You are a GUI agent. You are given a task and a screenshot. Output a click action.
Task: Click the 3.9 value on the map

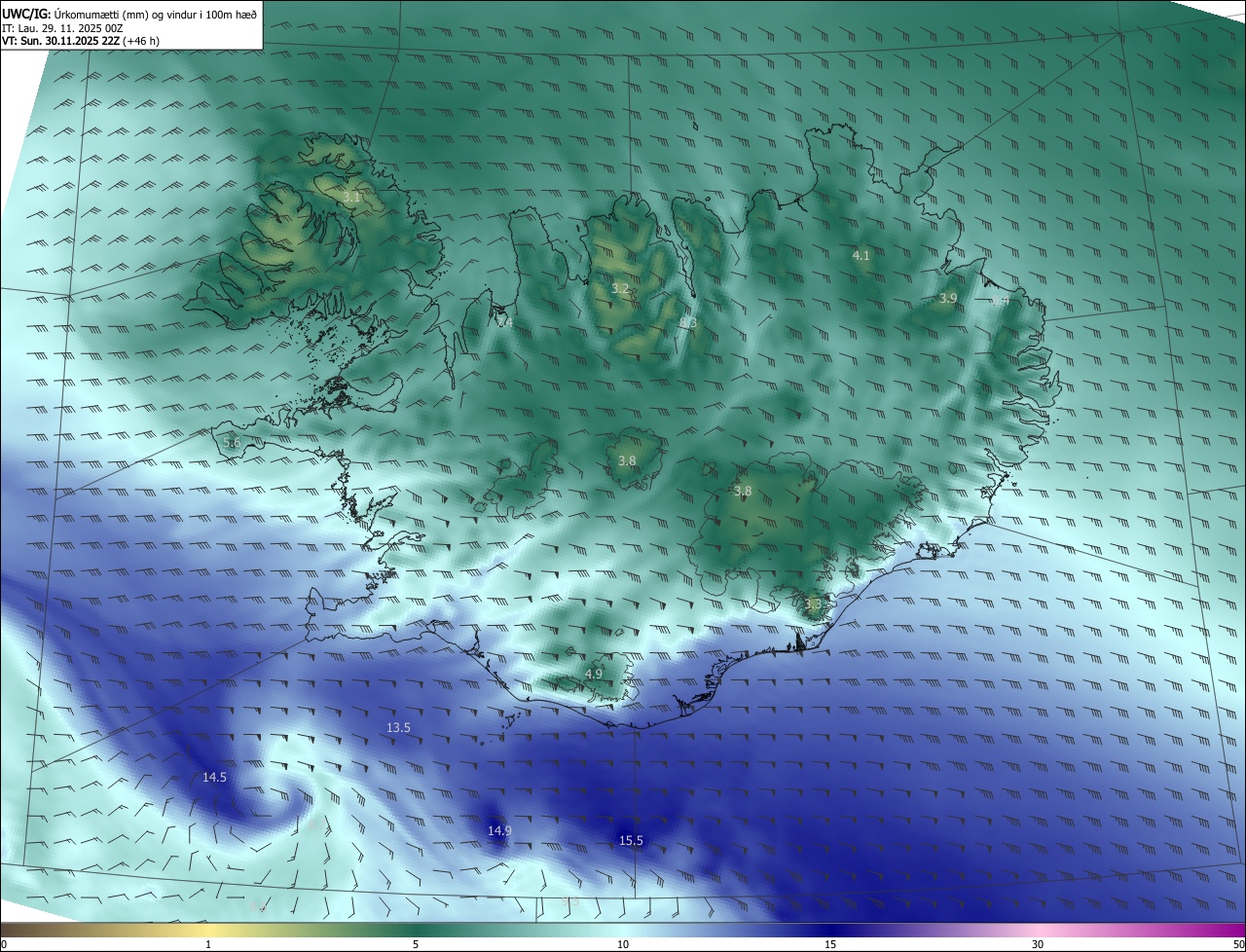947,298
